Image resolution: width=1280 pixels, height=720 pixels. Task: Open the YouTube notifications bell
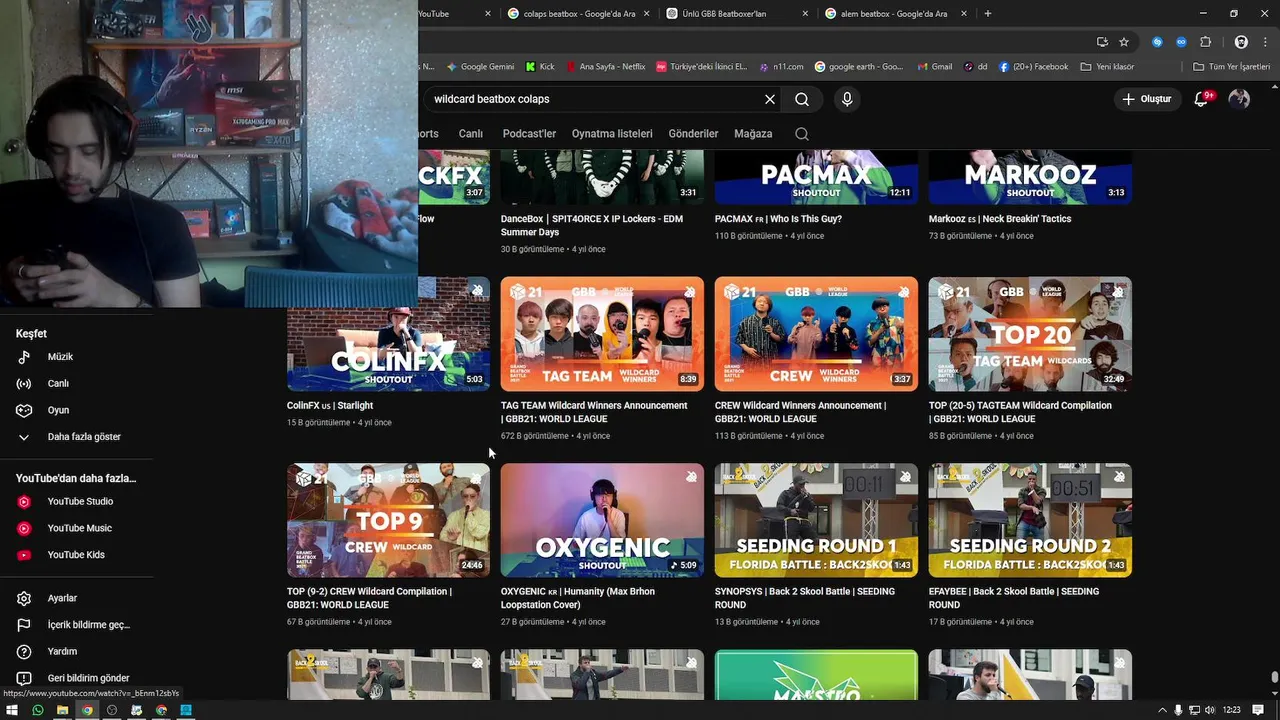[1202, 99]
